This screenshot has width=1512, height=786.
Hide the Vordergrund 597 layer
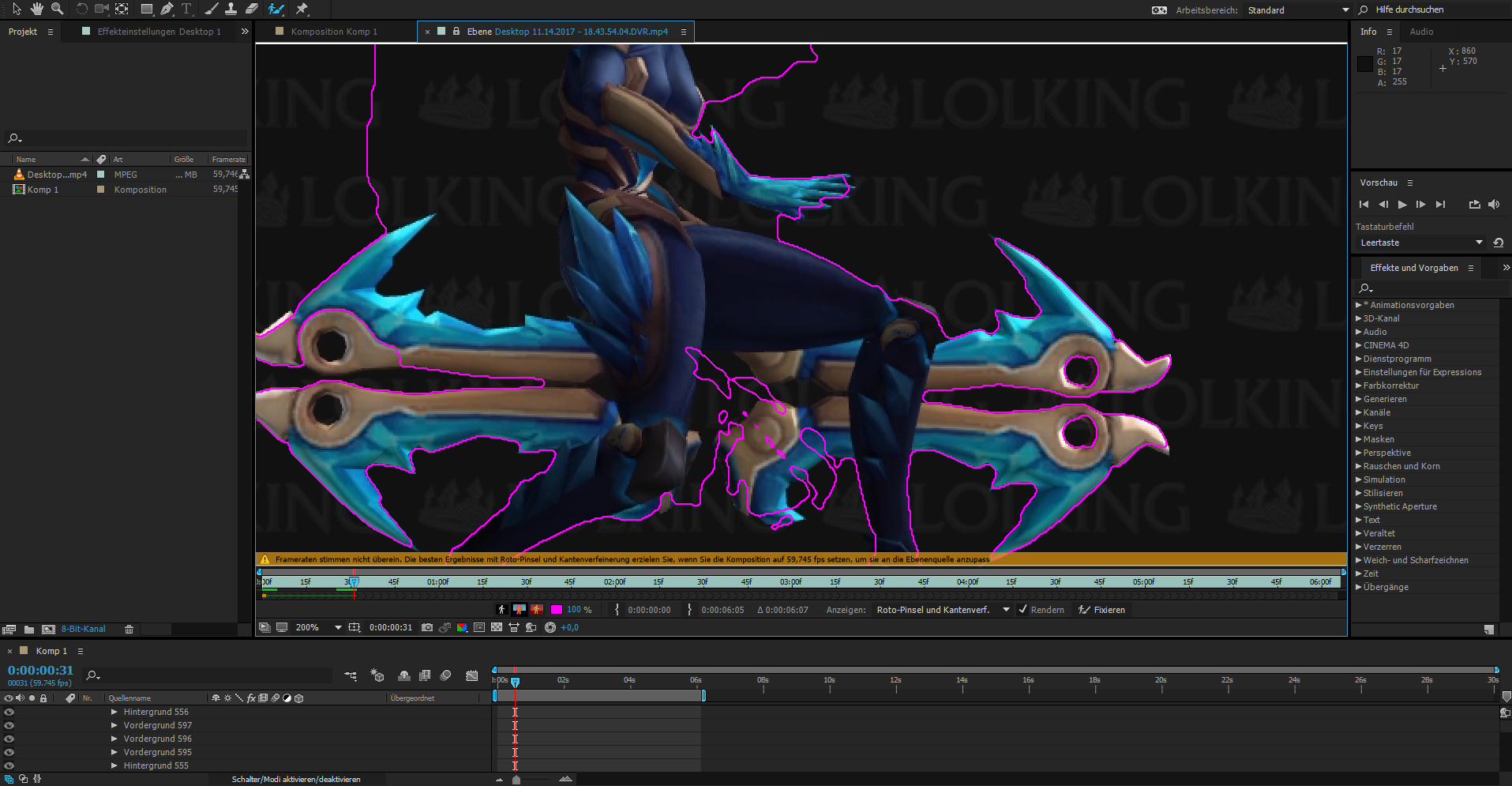coord(9,725)
